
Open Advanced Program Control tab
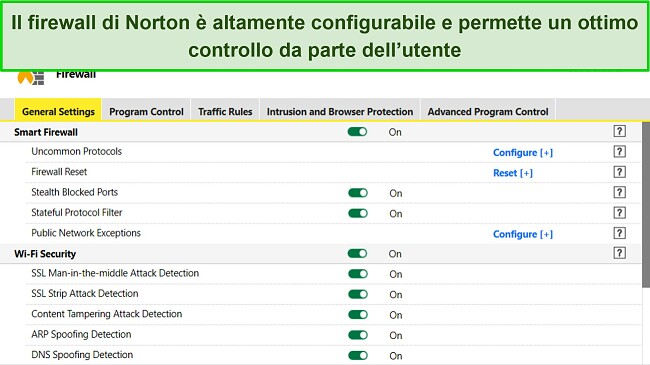point(488,111)
